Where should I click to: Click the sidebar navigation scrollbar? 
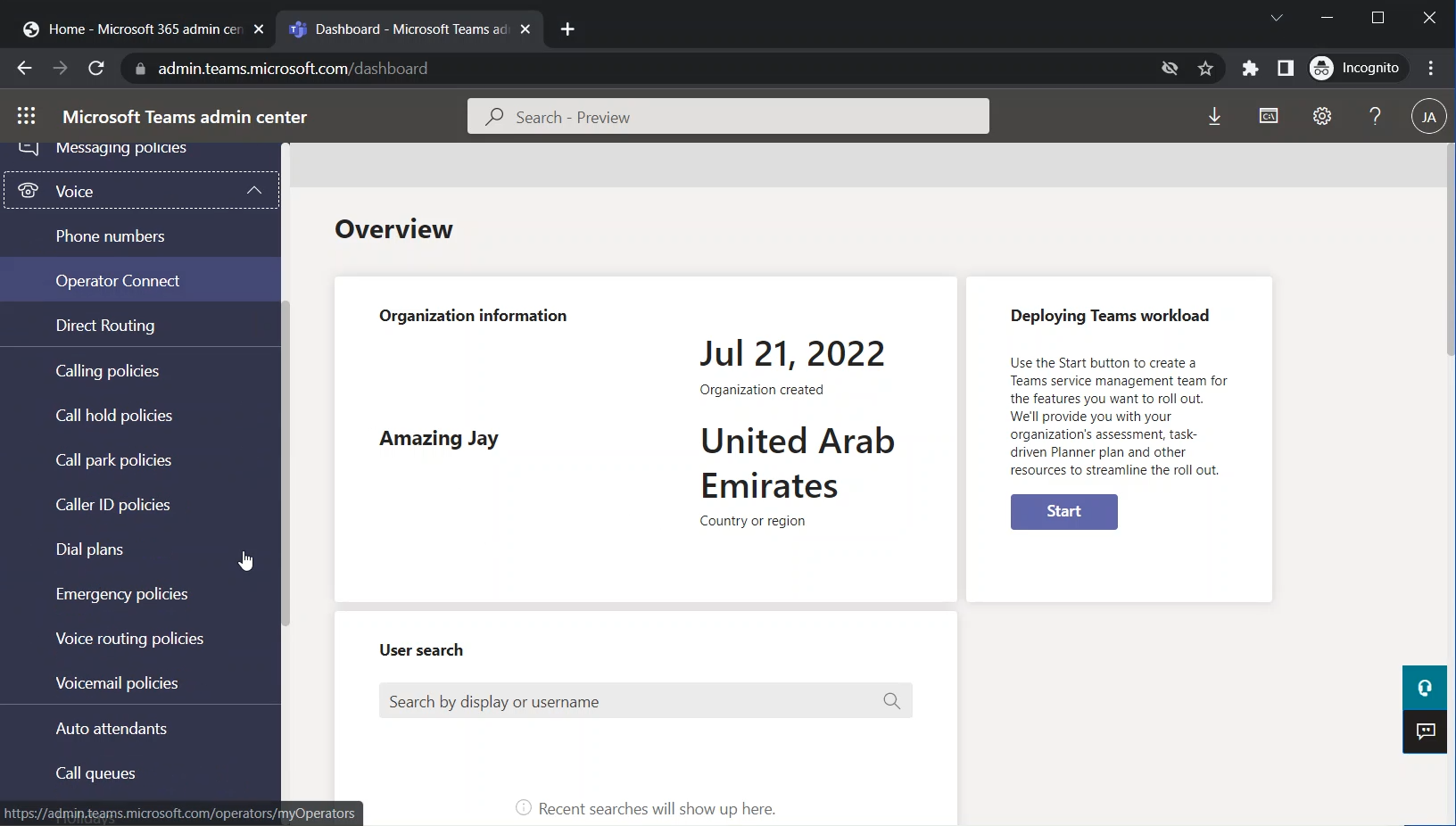tap(285, 464)
